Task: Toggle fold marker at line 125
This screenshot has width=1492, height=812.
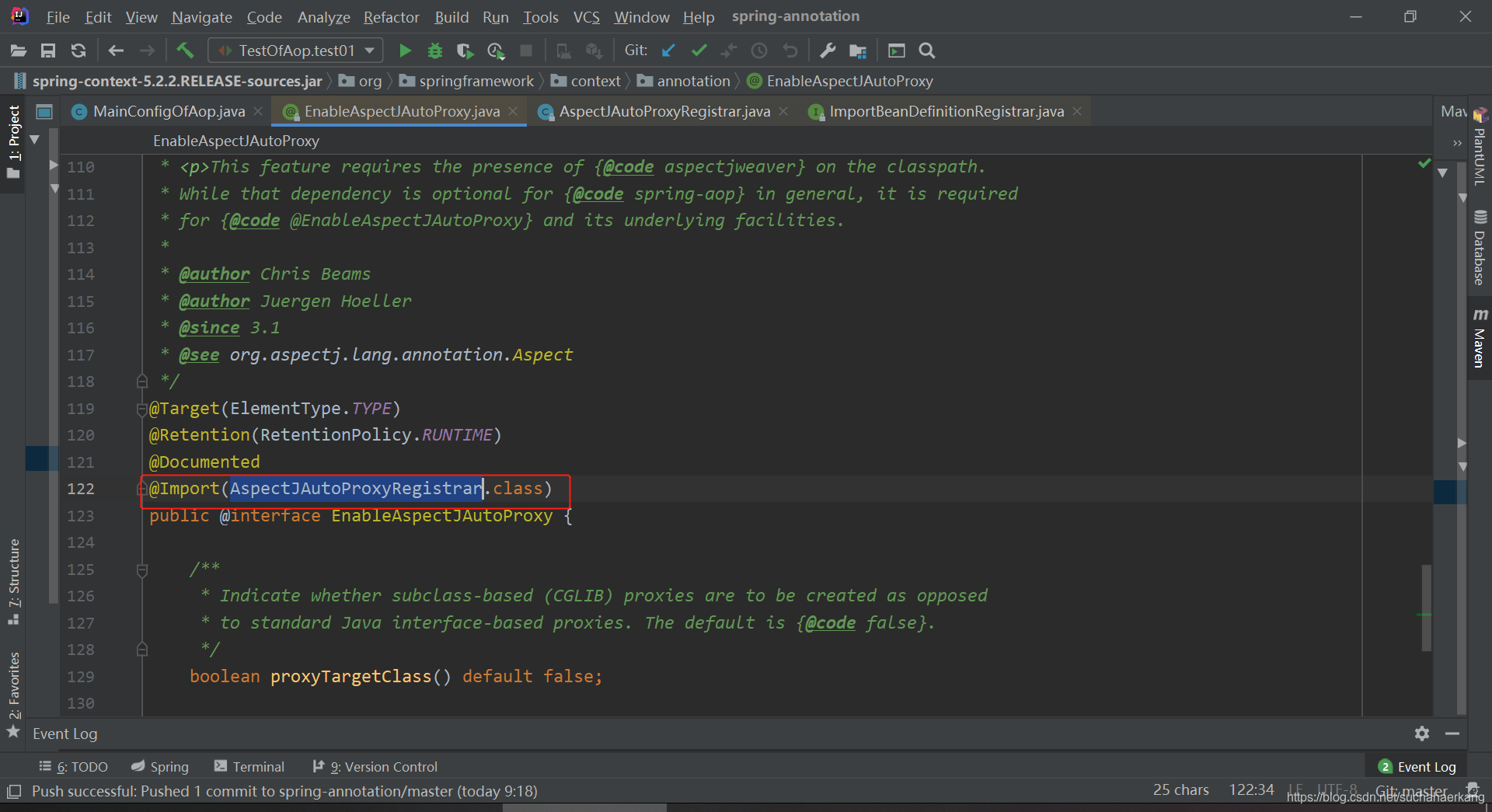Action: click(142, 570)
